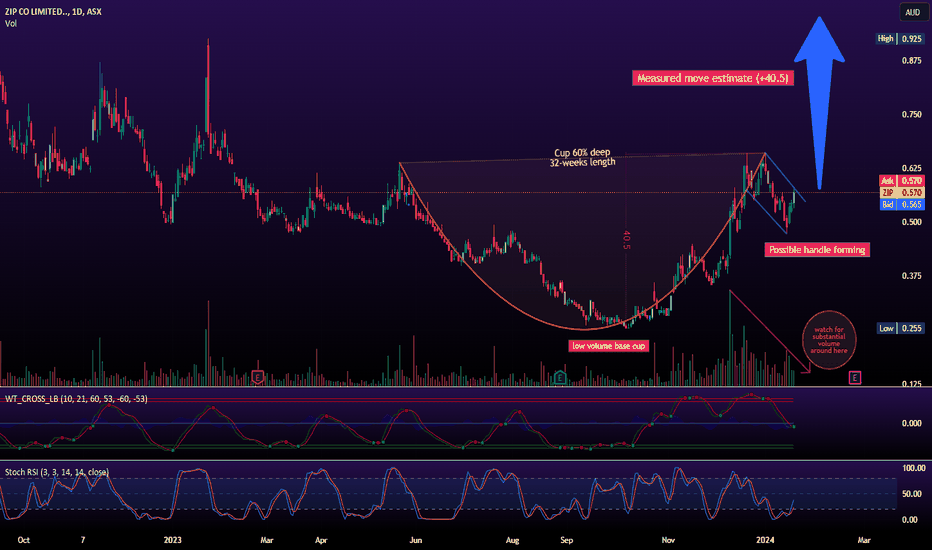
Task: Select the Vol indicator label
Action: 11,24
